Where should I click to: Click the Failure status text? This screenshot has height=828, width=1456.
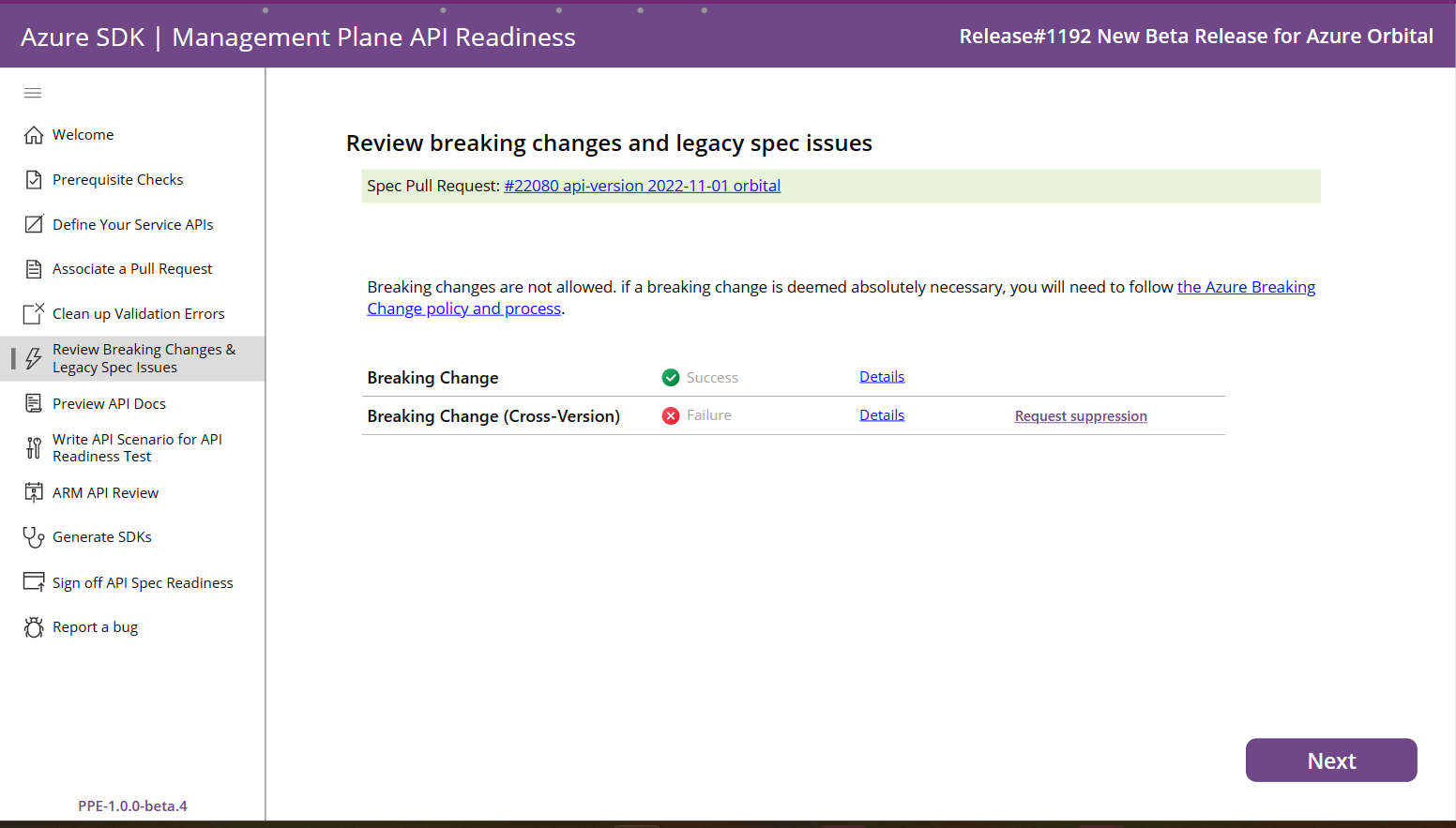[709, 415]
